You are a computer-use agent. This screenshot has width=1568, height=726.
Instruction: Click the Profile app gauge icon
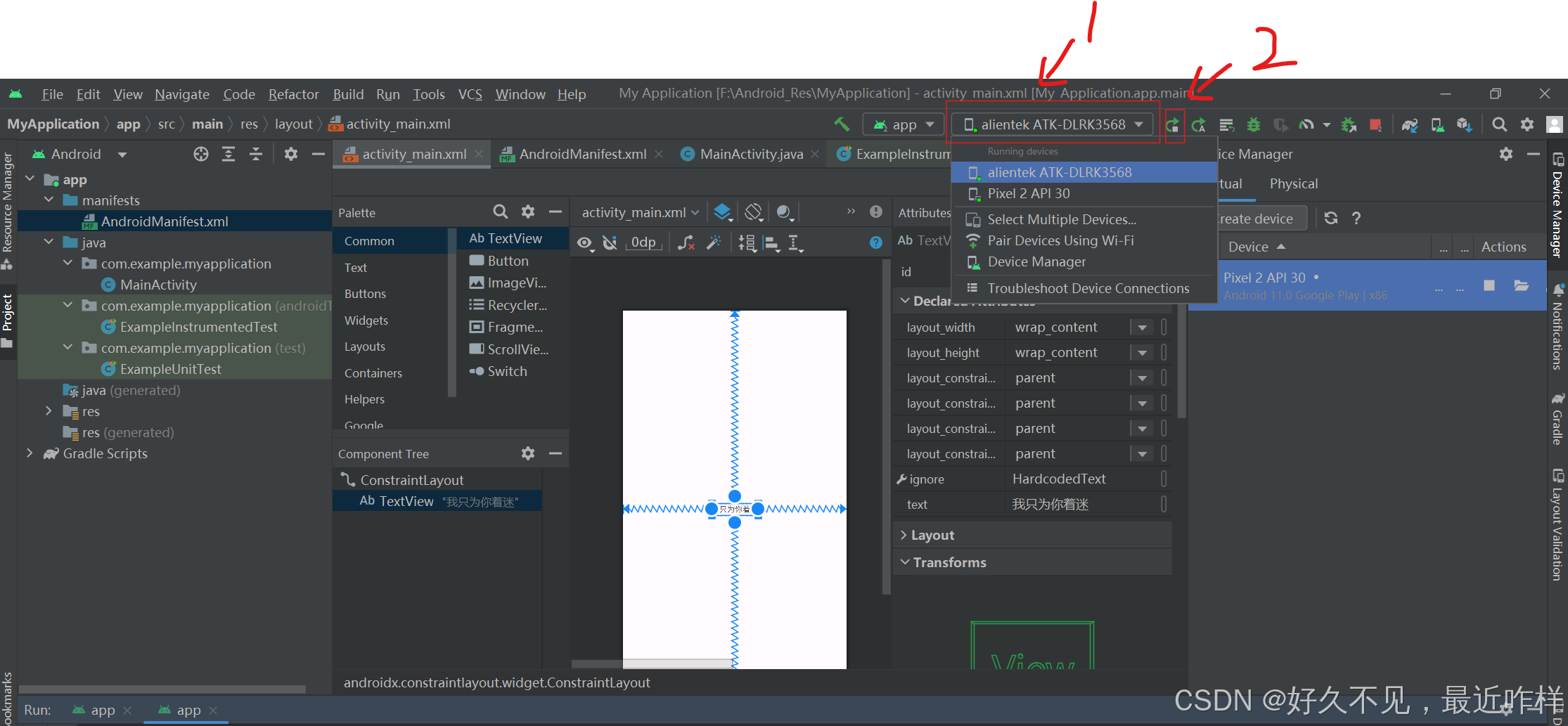click(1306, 125)
